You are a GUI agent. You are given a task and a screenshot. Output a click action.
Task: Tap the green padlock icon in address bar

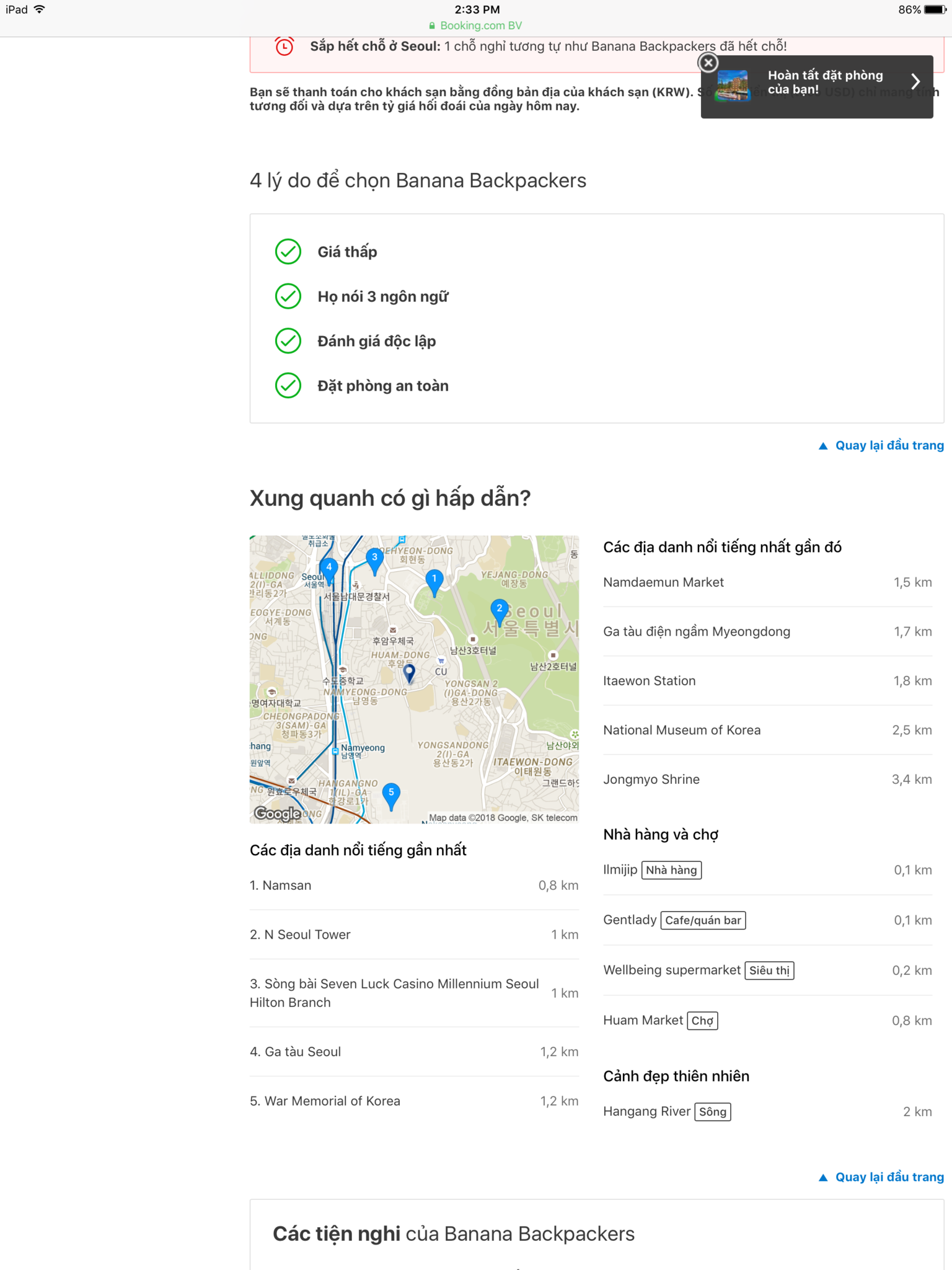[432, 26]
